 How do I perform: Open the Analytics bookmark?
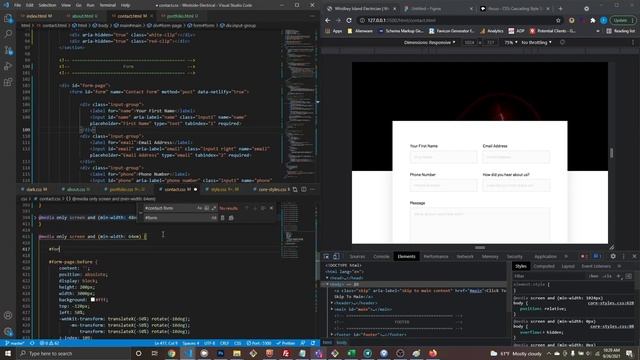(492, 31)
